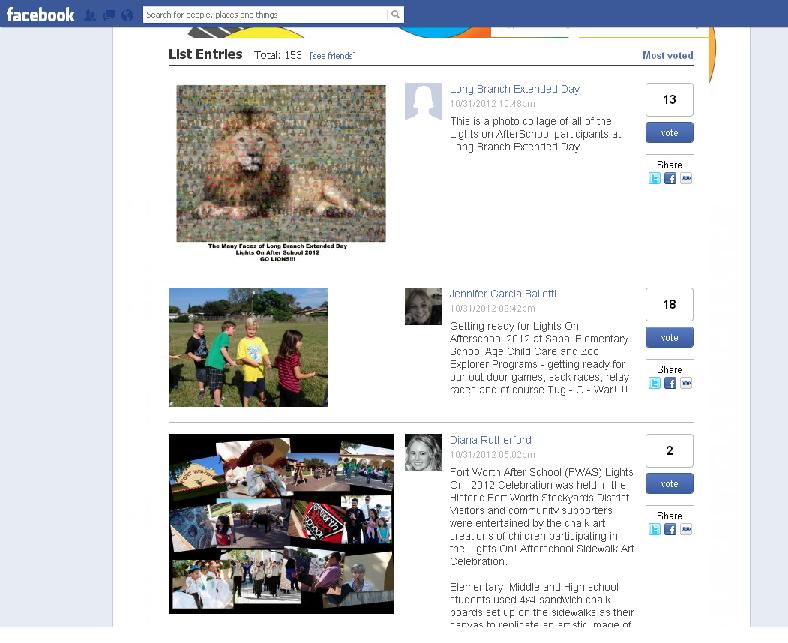Open Diana Rutherford's profile name link

click(490, 440)
